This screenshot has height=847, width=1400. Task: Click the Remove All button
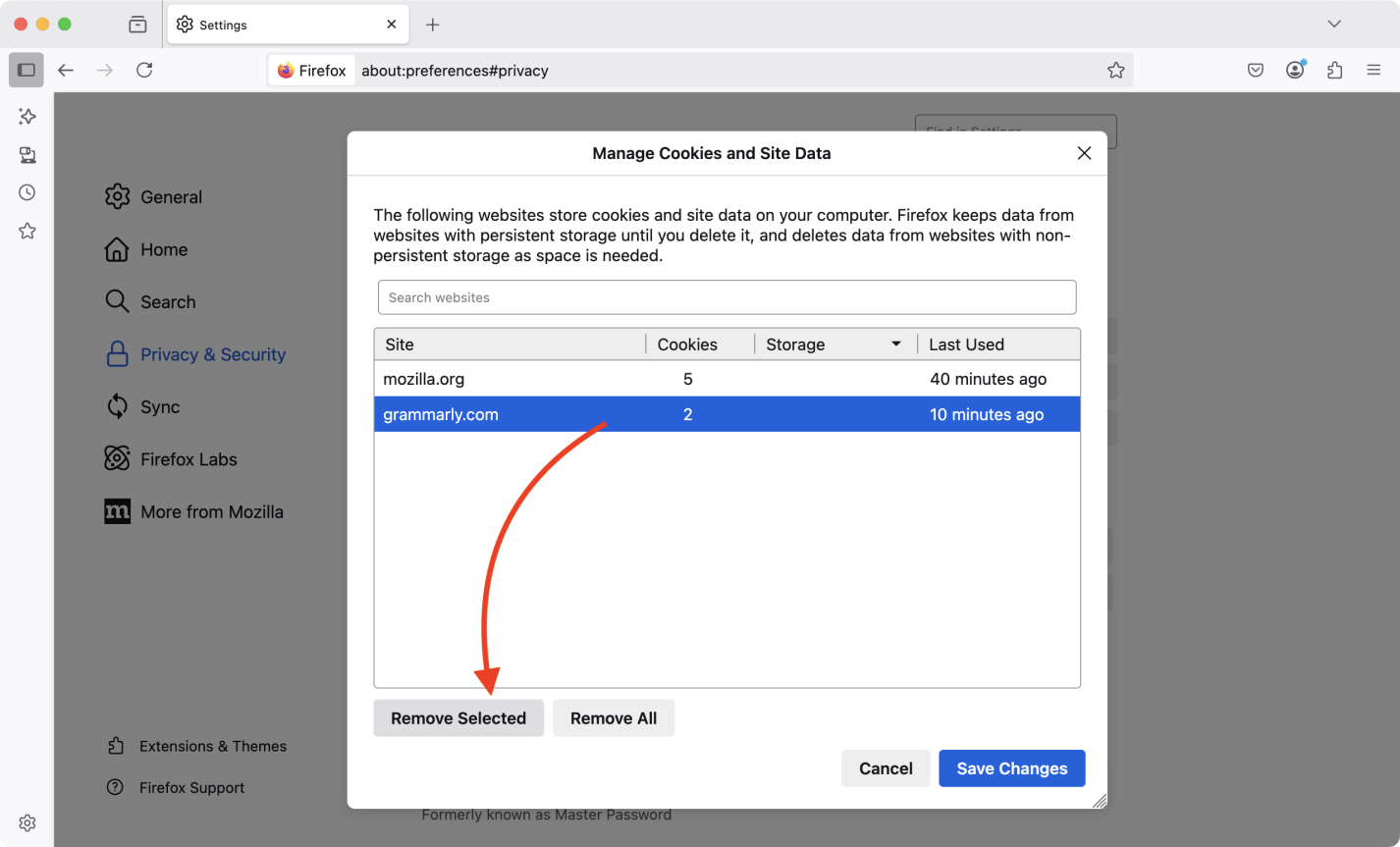(x=614, y=718)
